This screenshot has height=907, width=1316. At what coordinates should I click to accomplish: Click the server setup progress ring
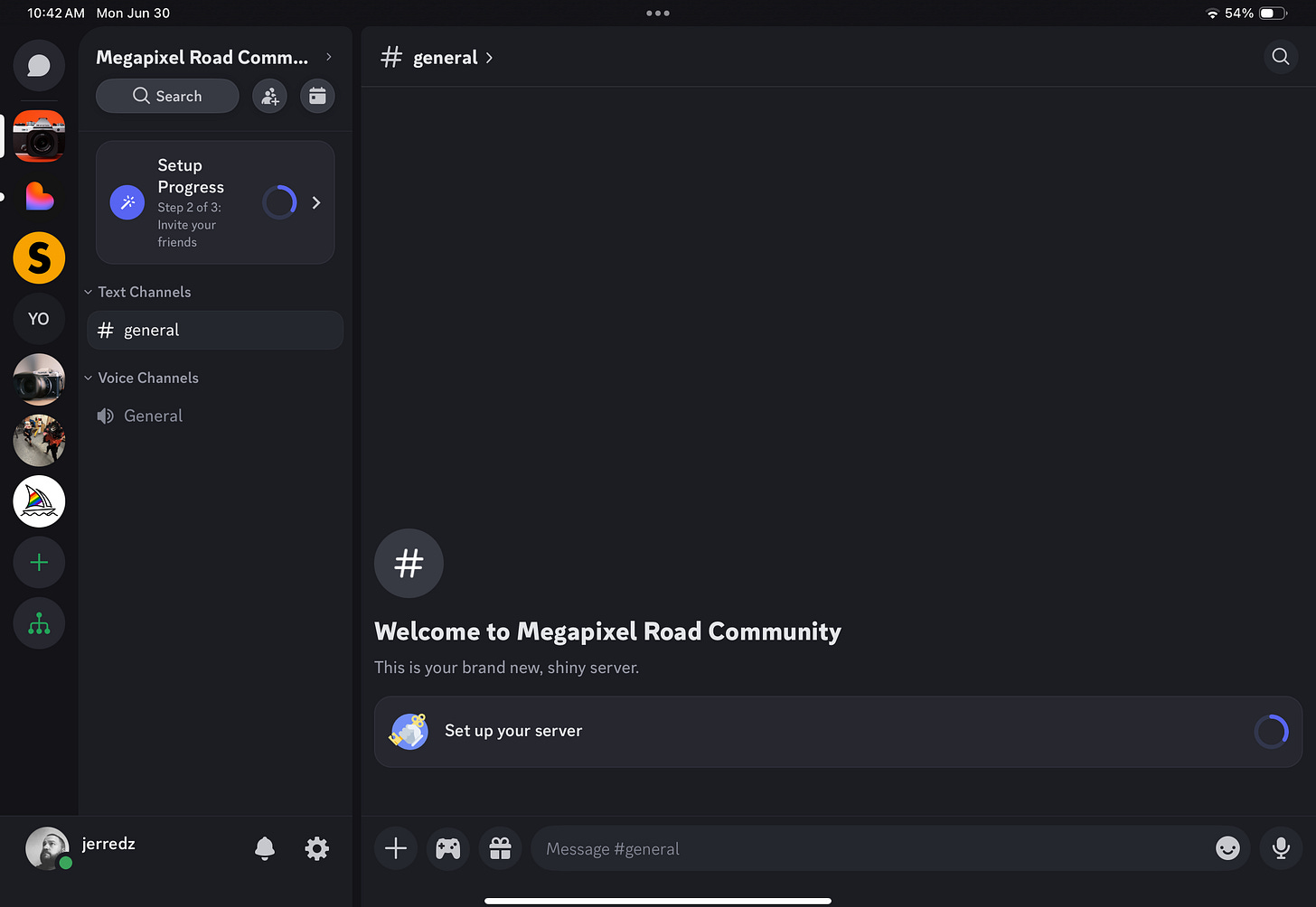[1271, 732]
